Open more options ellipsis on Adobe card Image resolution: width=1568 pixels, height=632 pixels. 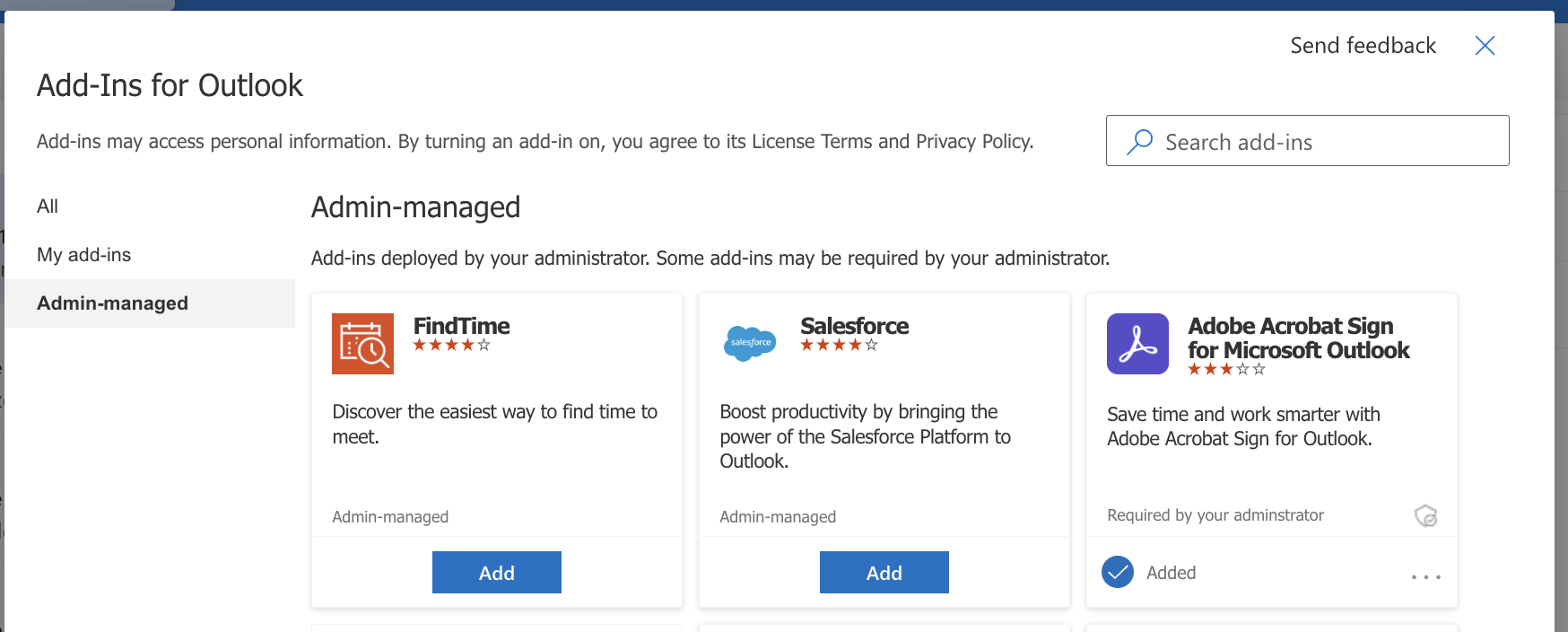(1425, 577)
